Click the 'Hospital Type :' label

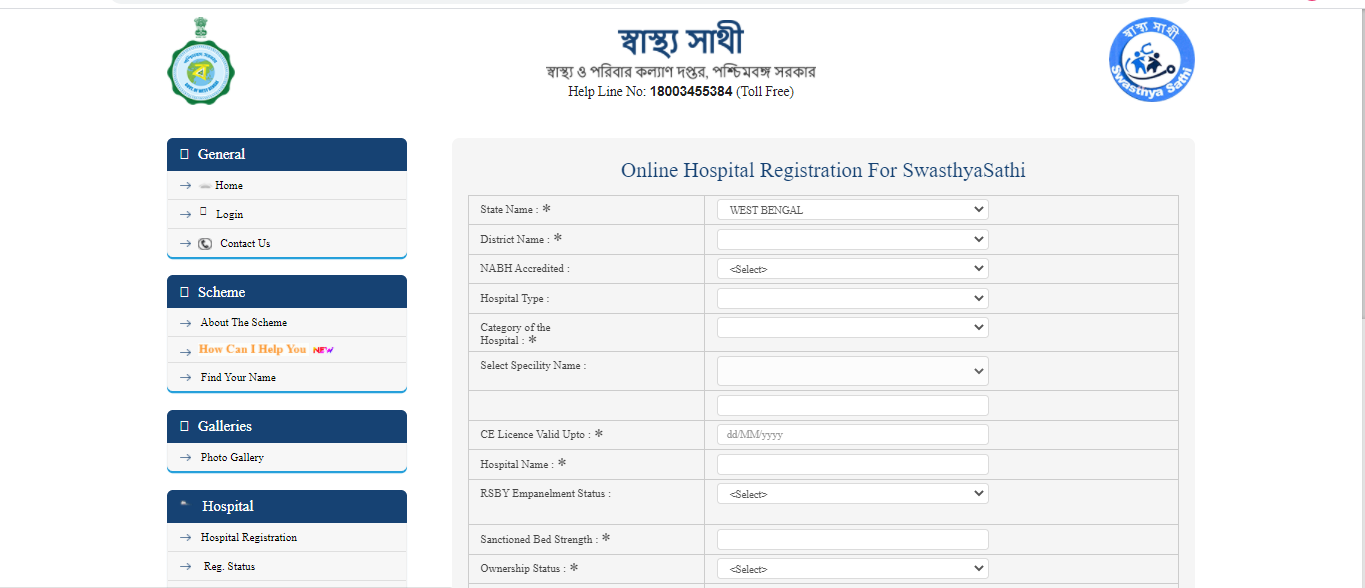click(515, 299)
